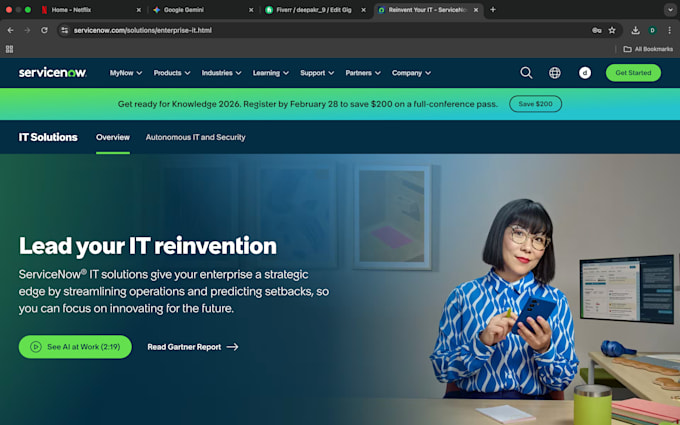This screenshot has height=425, width=680.
Task: Expand the MyNow menu
Action: coord(126,73)
